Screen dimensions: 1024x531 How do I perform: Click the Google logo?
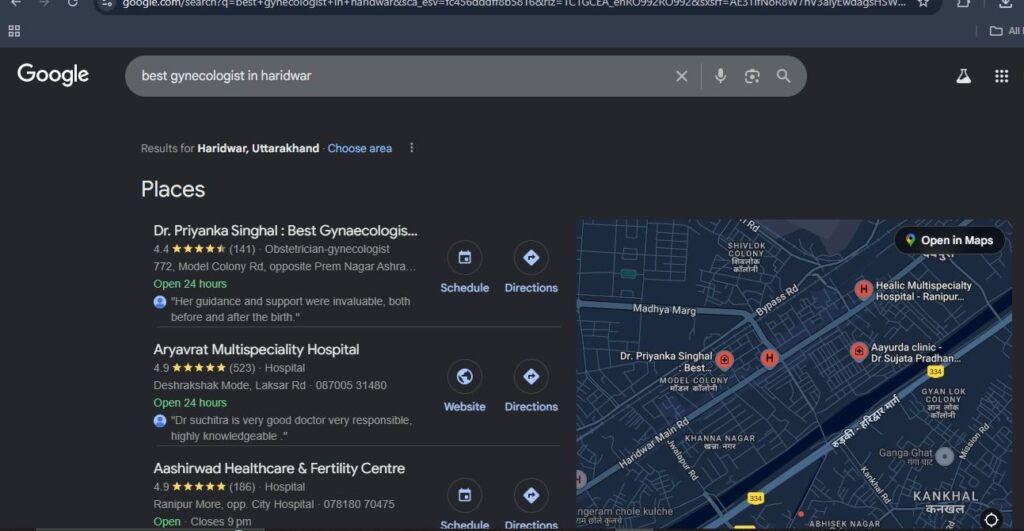point(53,75)
